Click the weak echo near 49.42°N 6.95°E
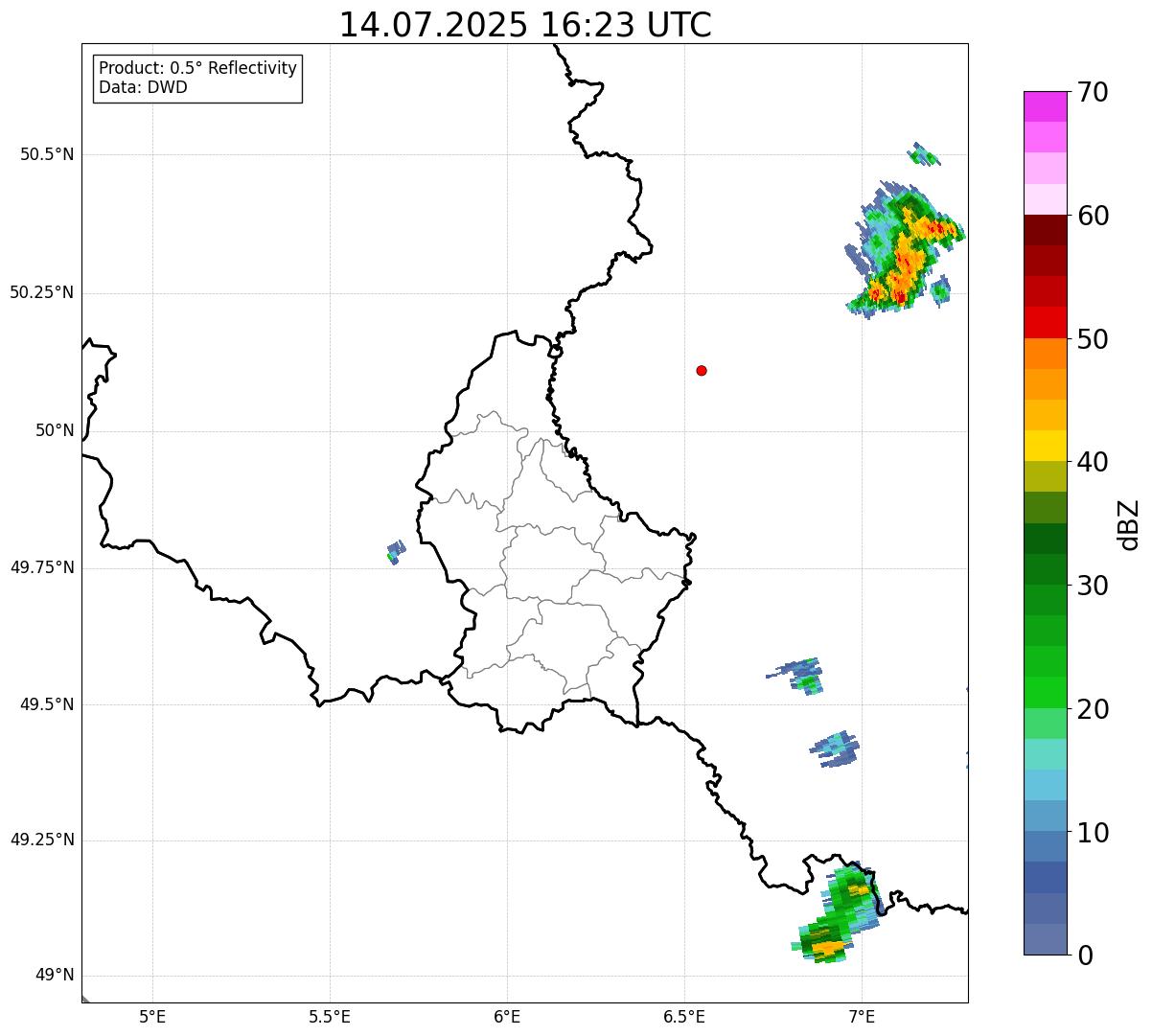Viewport: 1152px width, 1036px height. [834, 748]
